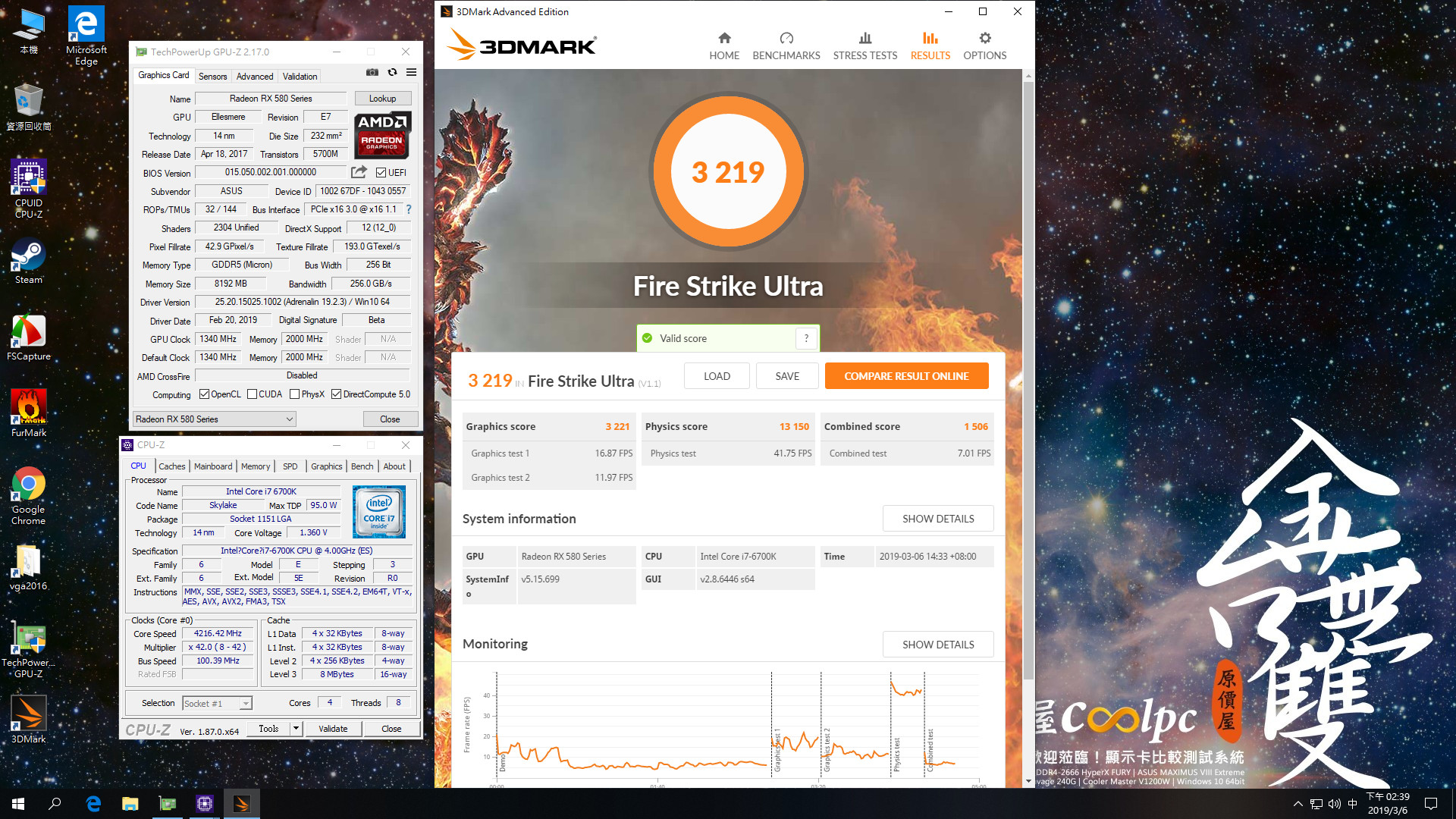Open the Steam desktop icon

29,261
